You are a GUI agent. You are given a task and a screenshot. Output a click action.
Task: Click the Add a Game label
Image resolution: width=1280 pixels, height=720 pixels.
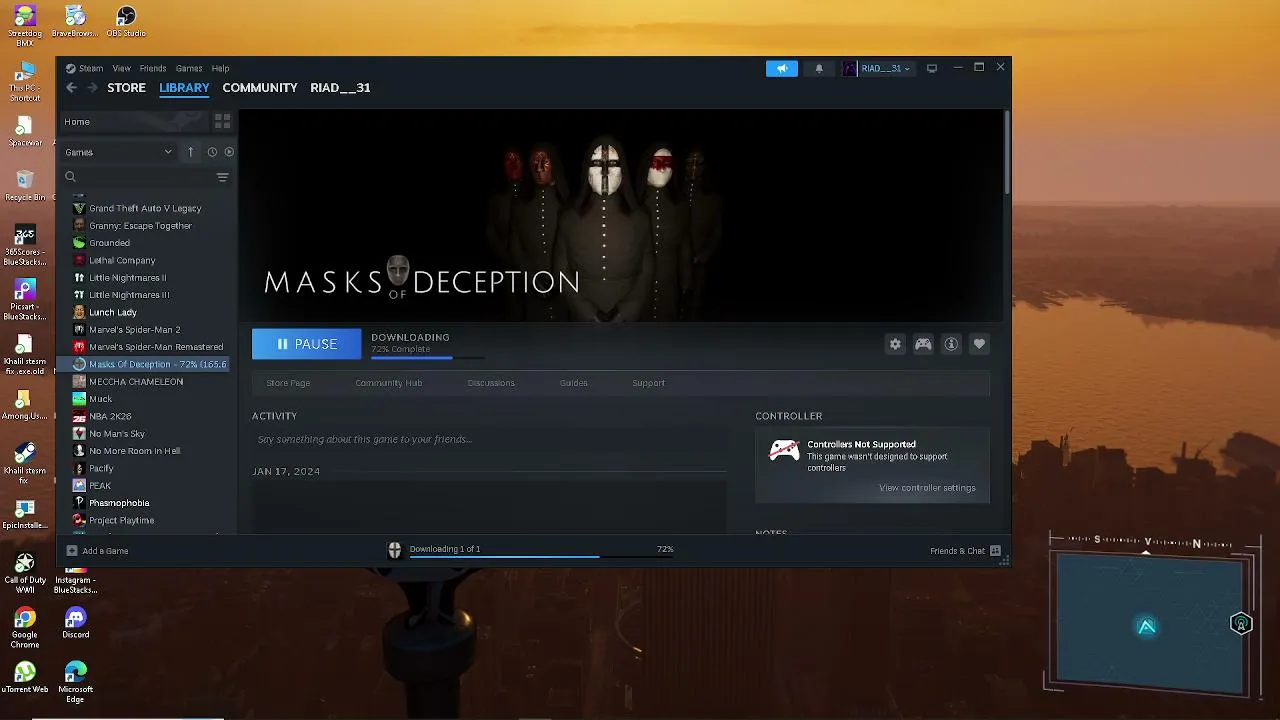tap(105, 551)
